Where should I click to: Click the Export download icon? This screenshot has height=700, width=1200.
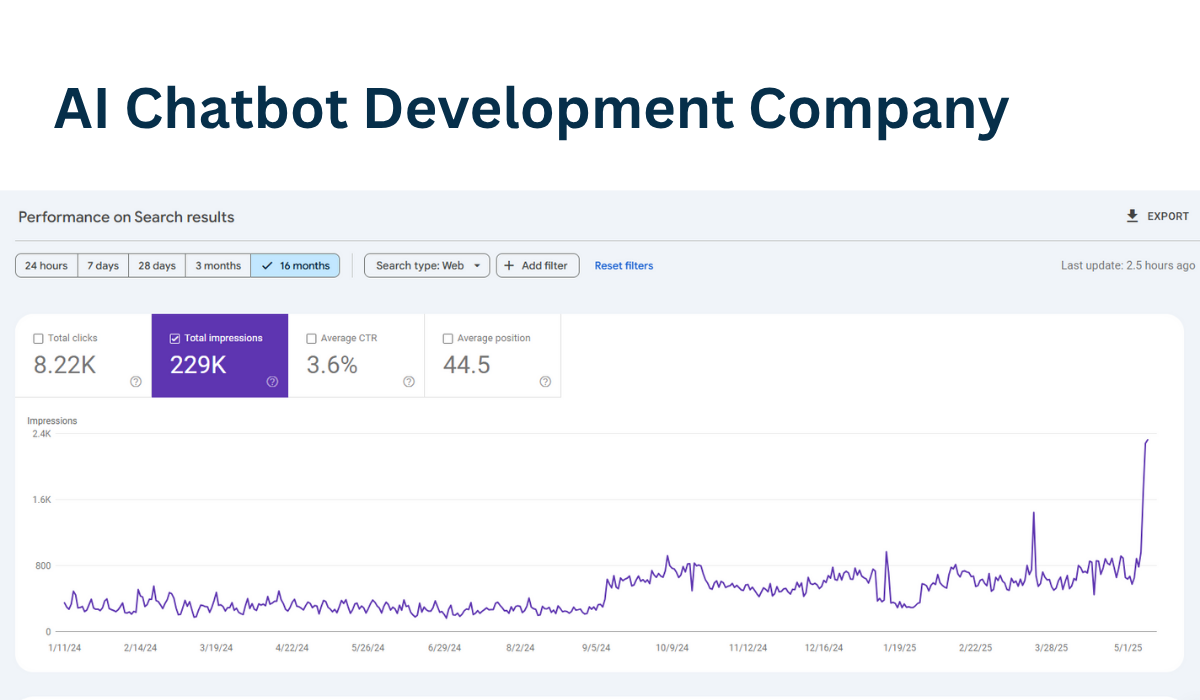1131,216
